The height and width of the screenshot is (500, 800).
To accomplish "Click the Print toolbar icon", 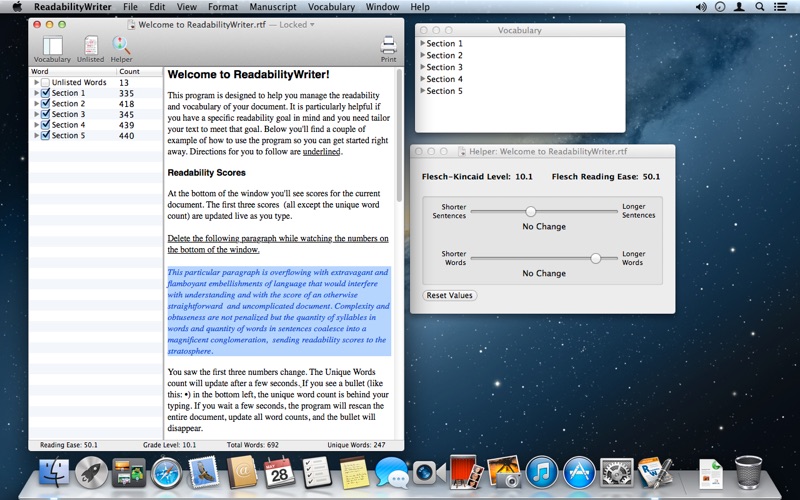I will pos(388,49).
